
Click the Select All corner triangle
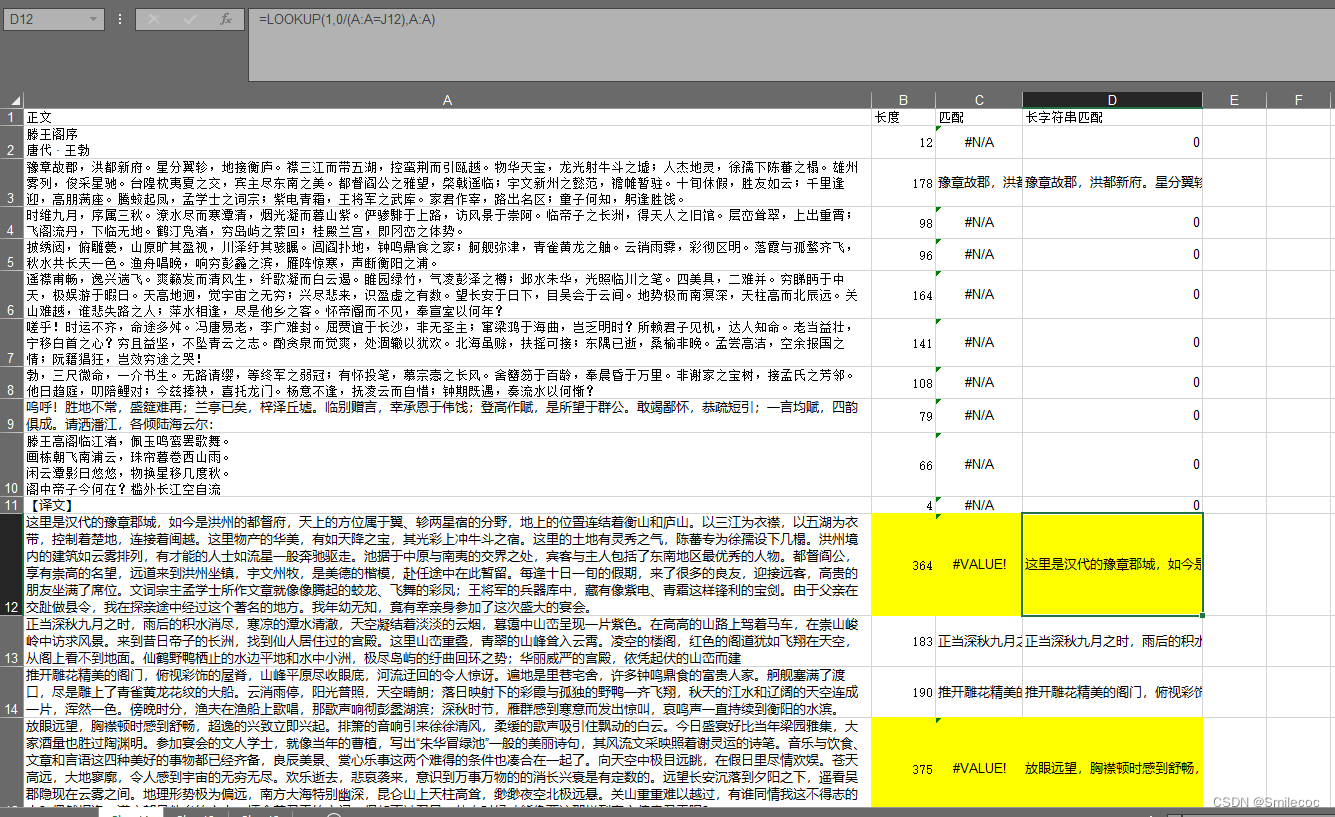tap(12, 100)
